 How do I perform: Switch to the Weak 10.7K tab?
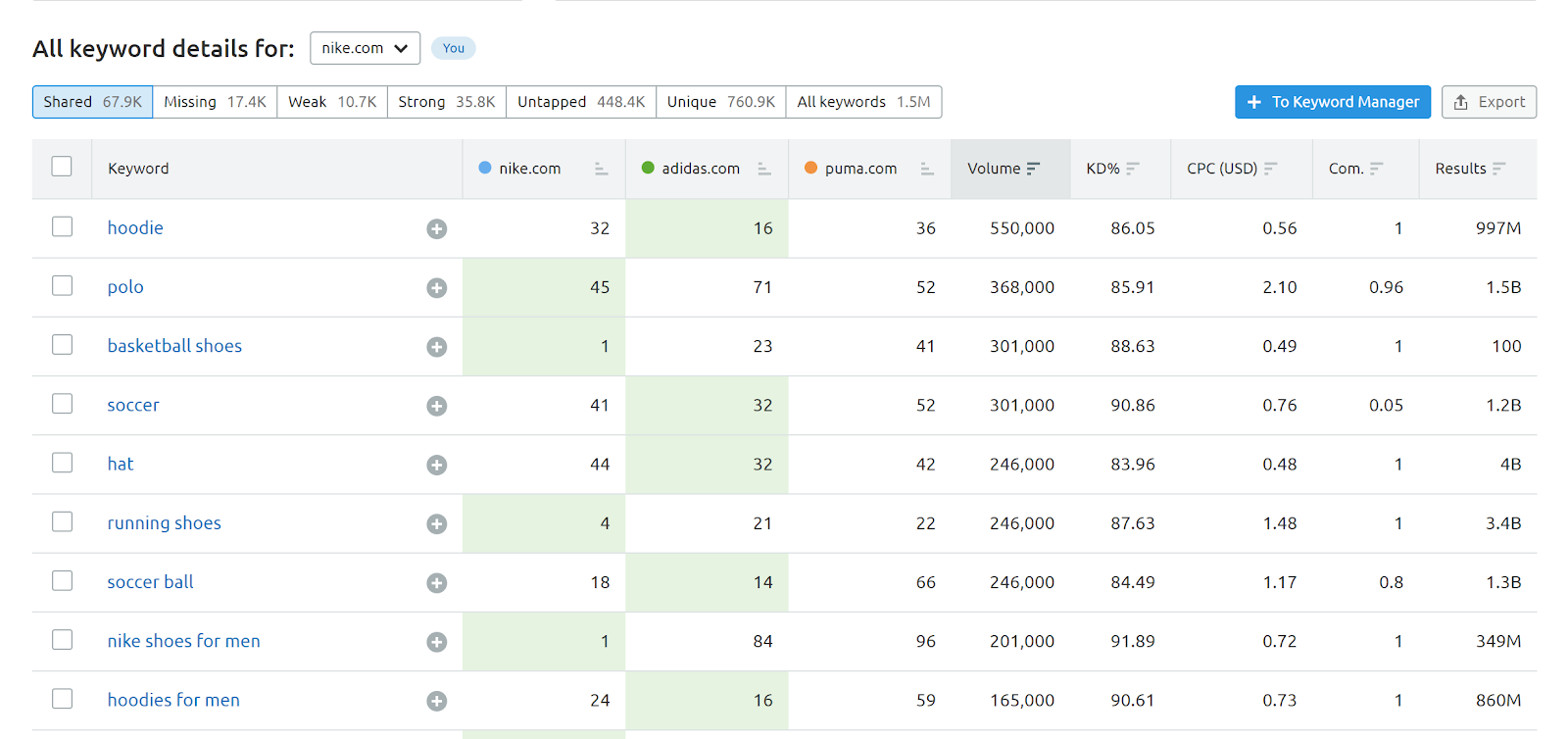[x=332, y=102]
